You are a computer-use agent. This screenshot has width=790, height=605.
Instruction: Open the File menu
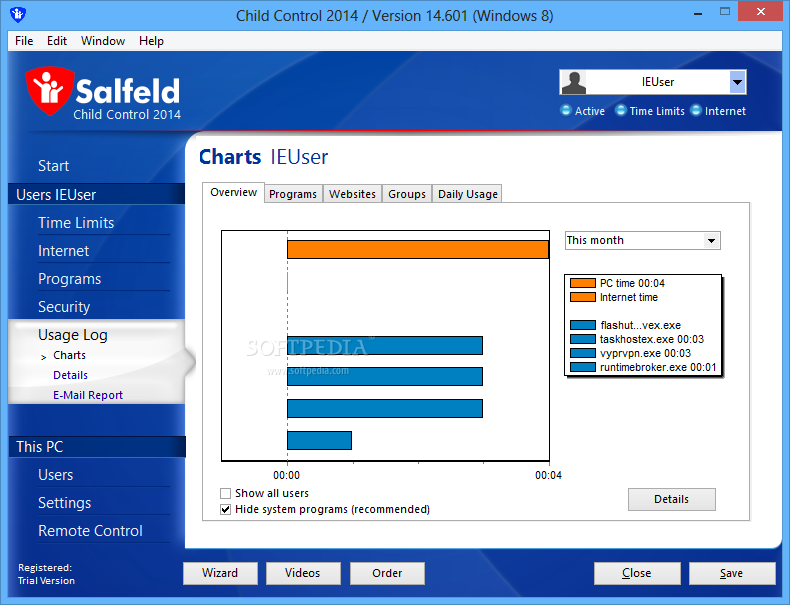[x=24, y=41]
